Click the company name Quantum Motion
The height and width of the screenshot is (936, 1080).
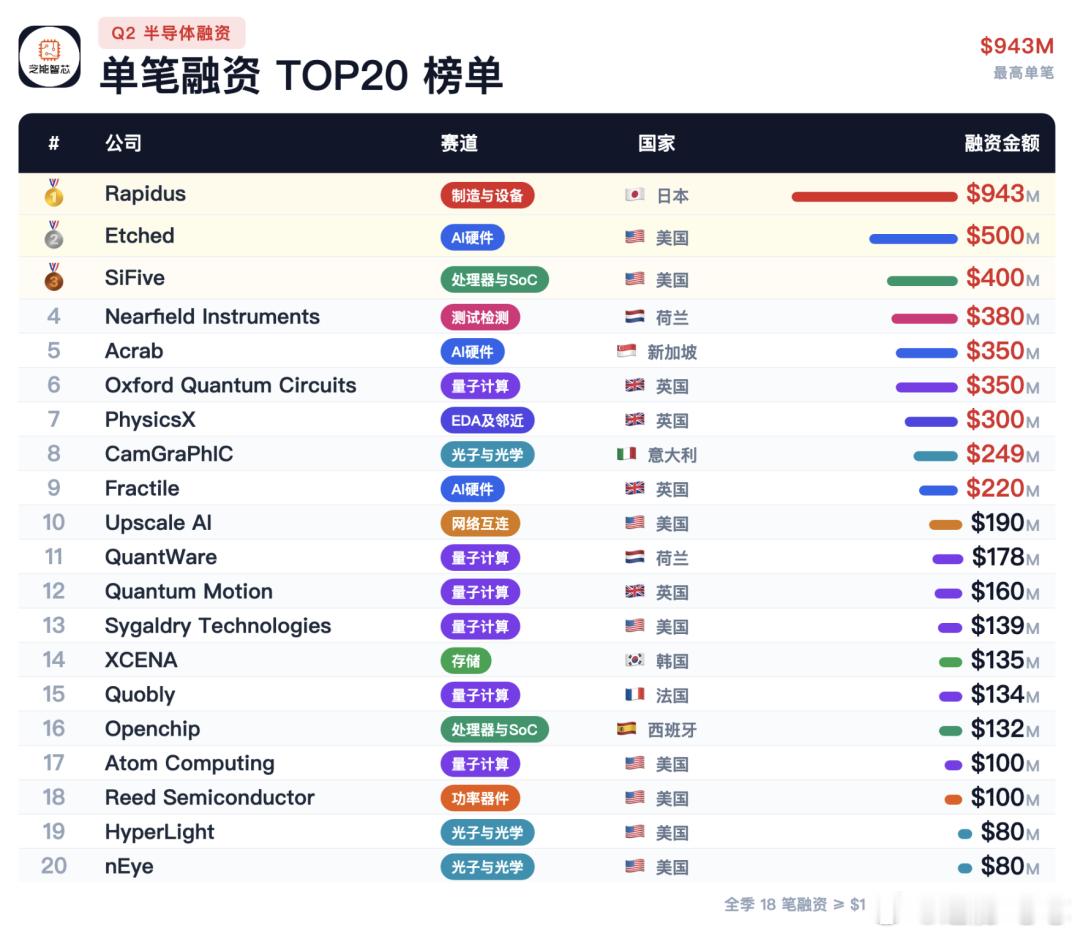(189, 591)
